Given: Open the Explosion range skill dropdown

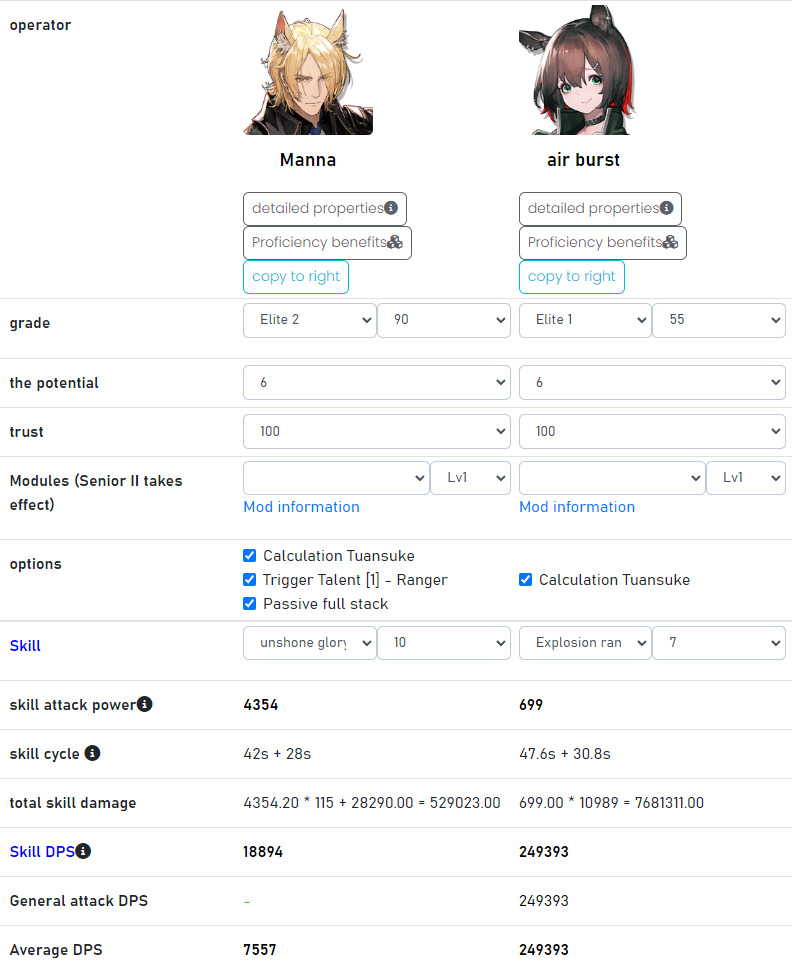Looking at the screenshot, I should [x=585, y=643].
